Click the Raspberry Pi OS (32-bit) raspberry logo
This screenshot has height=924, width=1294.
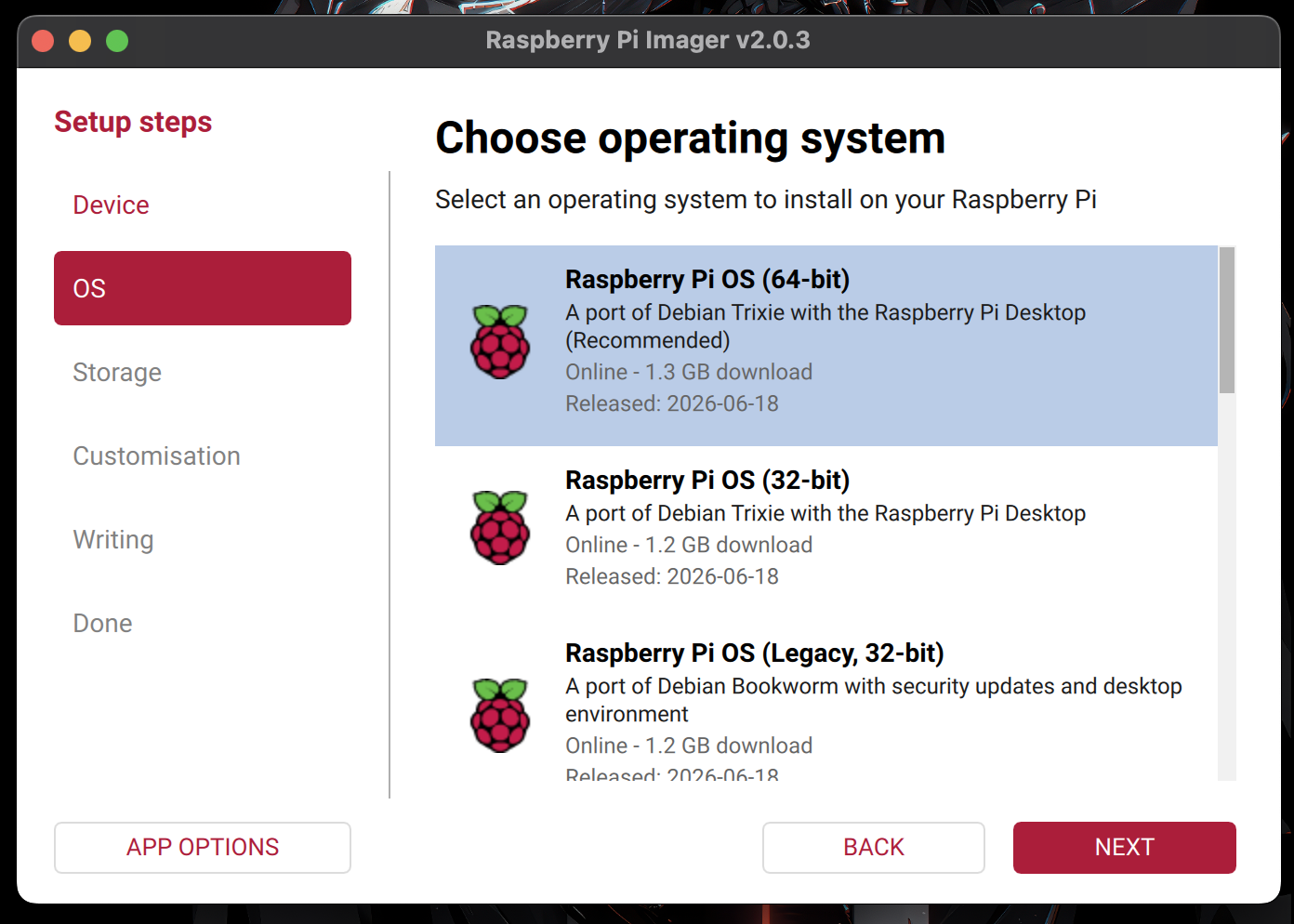(x=500, y=527)
